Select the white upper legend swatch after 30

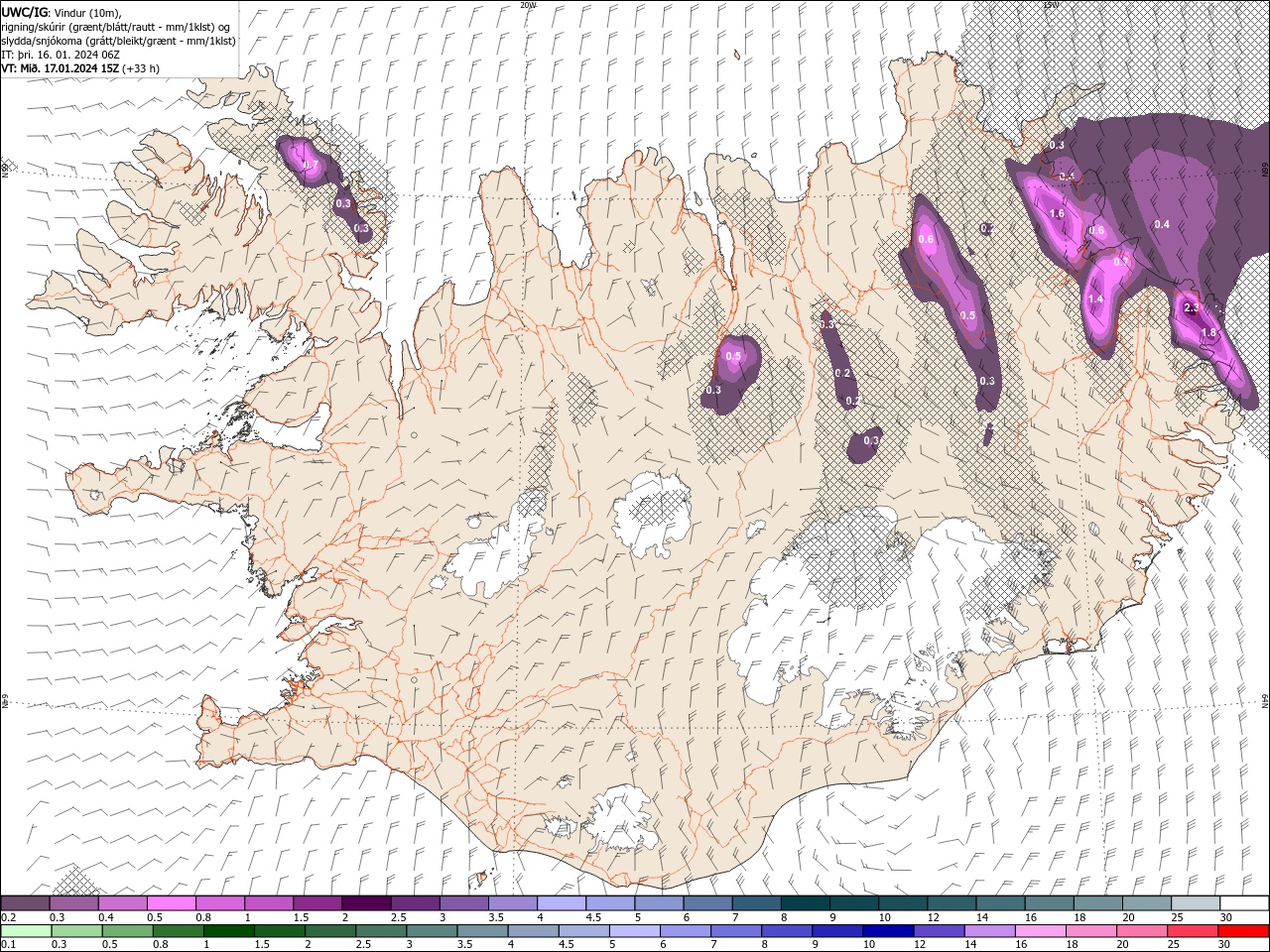(1244, 903)
